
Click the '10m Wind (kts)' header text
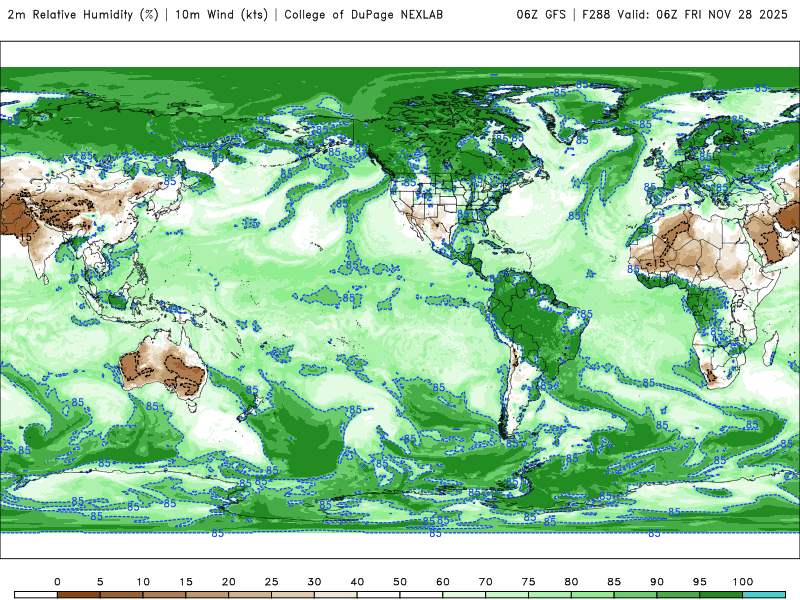(x=221, y=15)
